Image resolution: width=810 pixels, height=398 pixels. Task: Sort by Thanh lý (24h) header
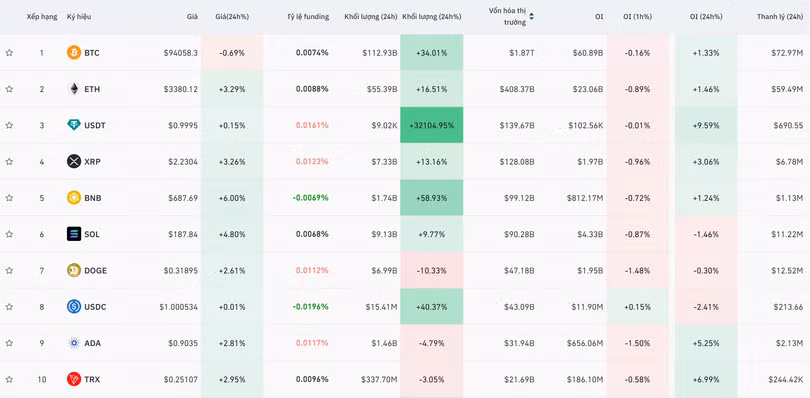tap(780, 17)
